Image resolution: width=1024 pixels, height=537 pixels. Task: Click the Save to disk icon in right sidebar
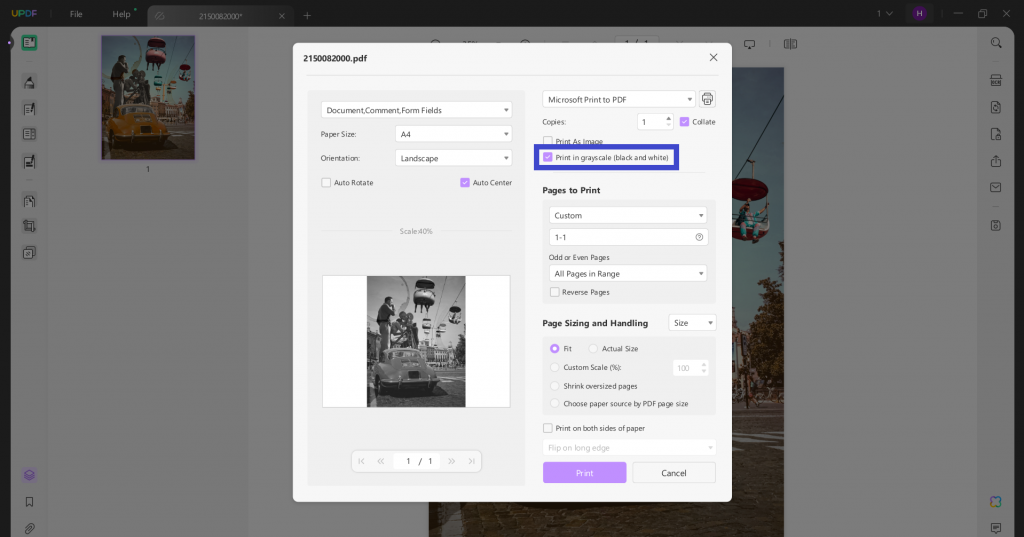996,225
